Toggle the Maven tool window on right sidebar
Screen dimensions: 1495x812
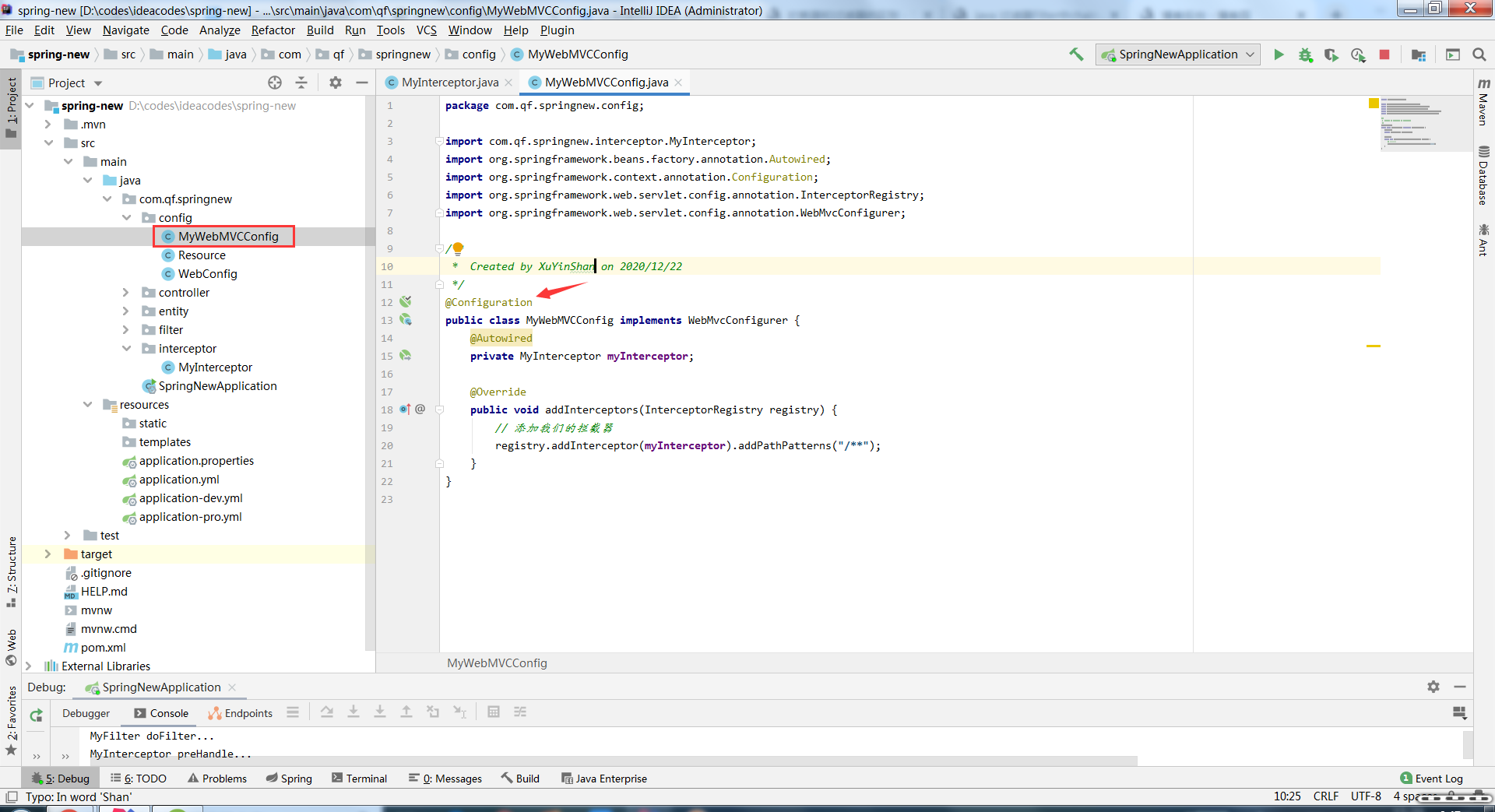(1483, 101)
